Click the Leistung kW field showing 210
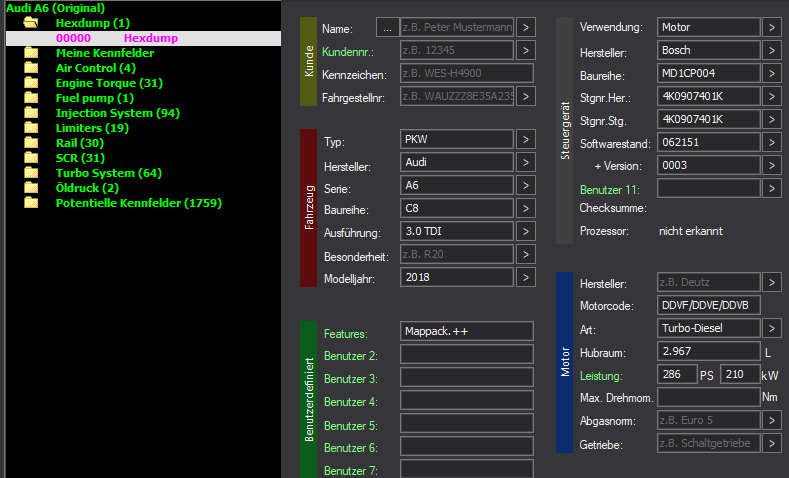The image size is (789, 478). click(x=740, y=374)
